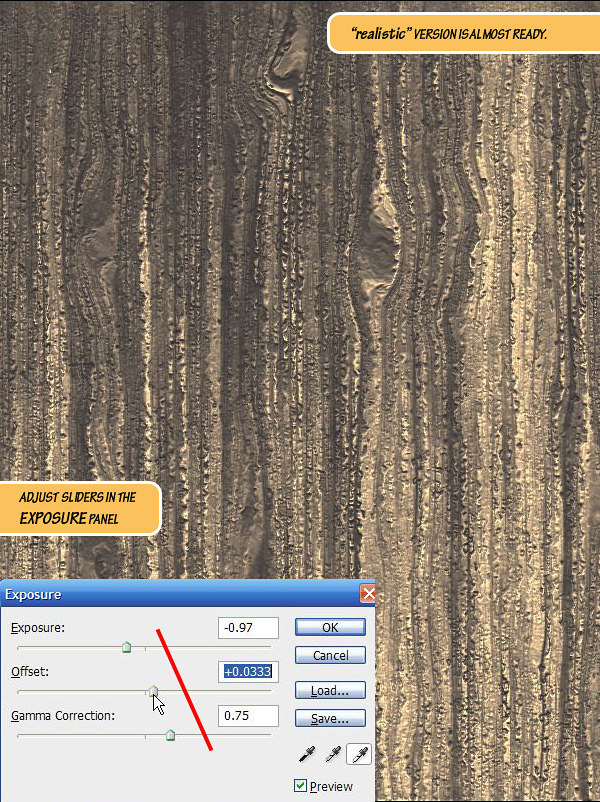600x802 pixels.
Task: Click the Exposure slider handle
Action: click(127, 648)
